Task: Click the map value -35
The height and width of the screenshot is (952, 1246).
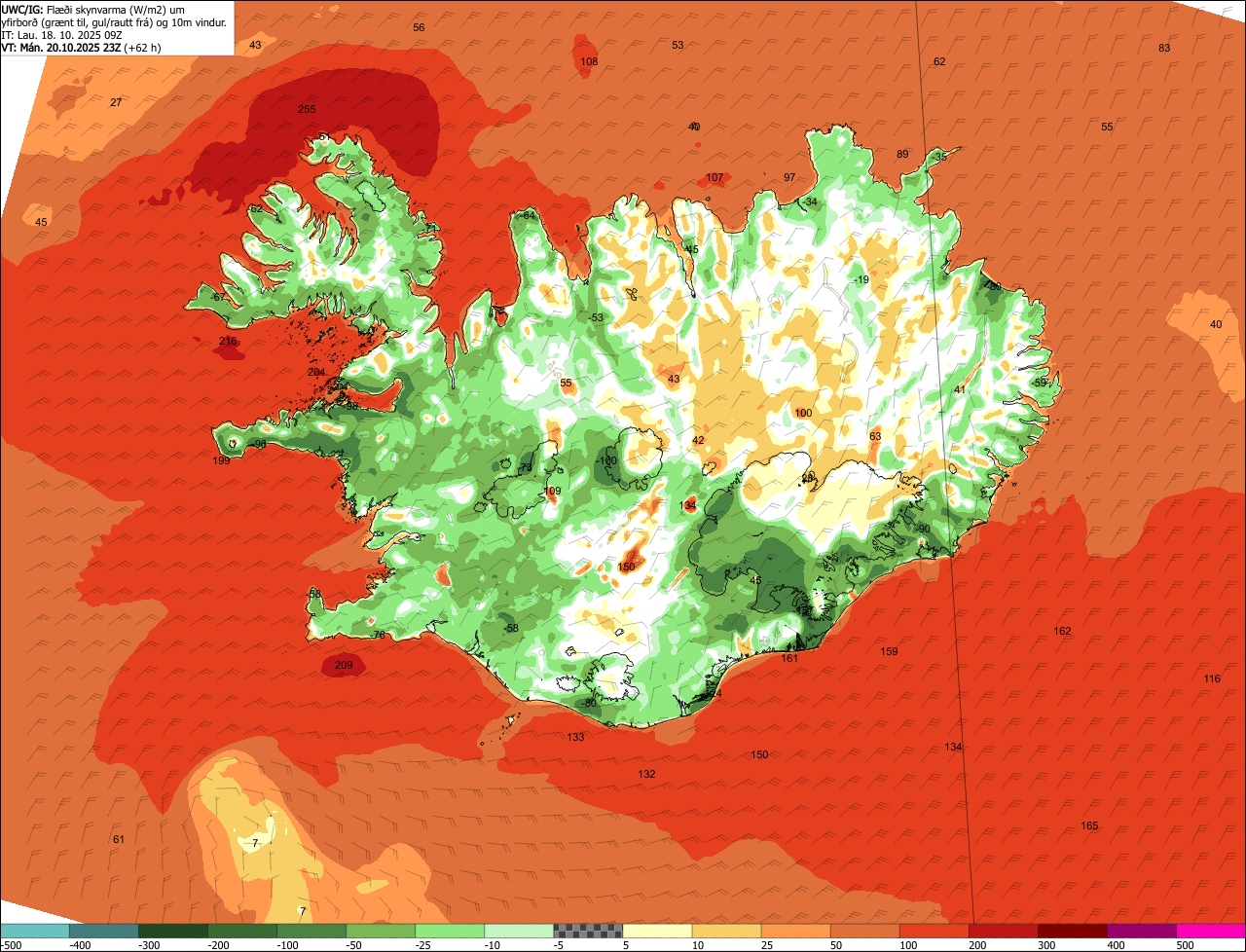Action: (x=939, y=157)
